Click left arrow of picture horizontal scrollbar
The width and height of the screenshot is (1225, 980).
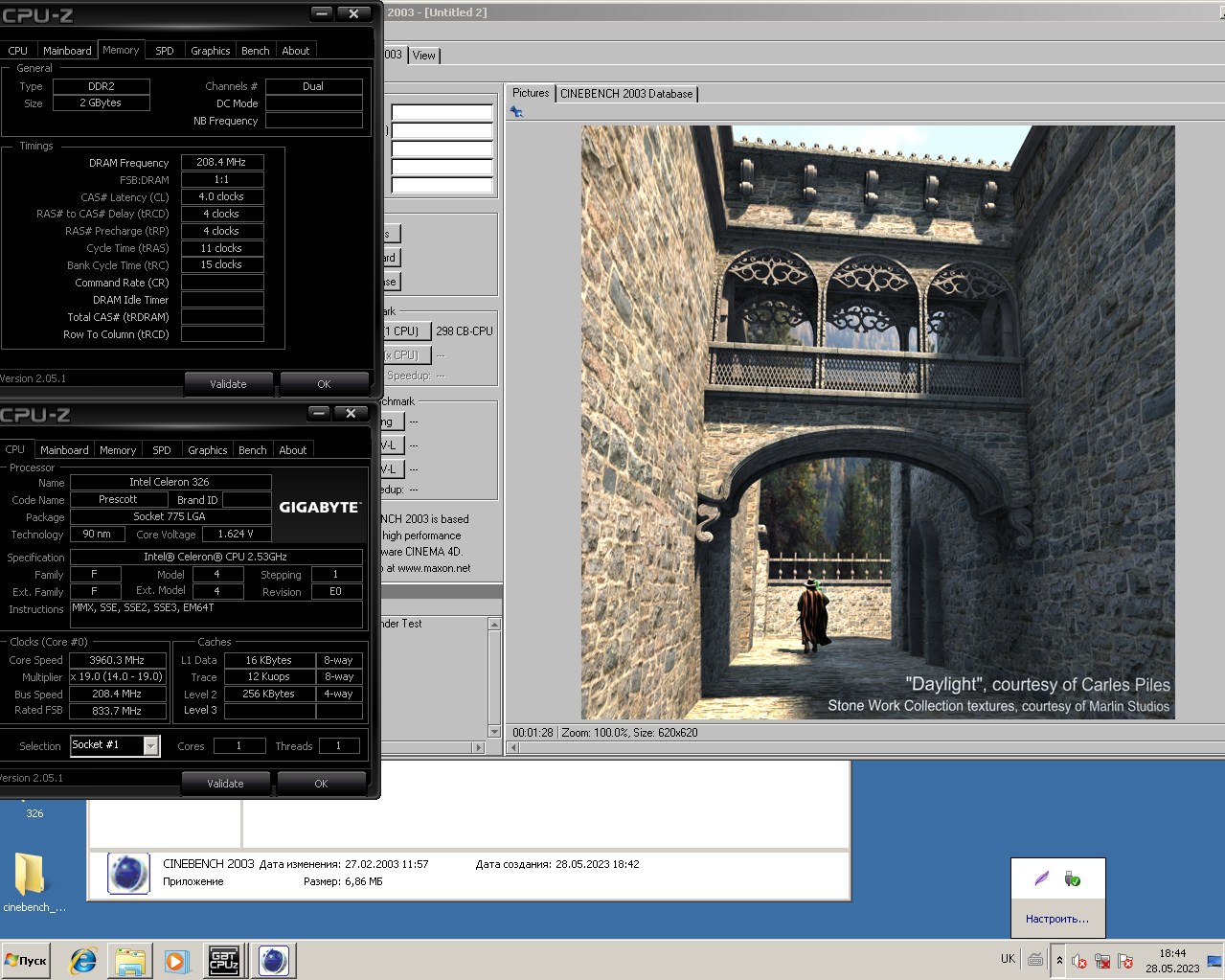(513, 747)
